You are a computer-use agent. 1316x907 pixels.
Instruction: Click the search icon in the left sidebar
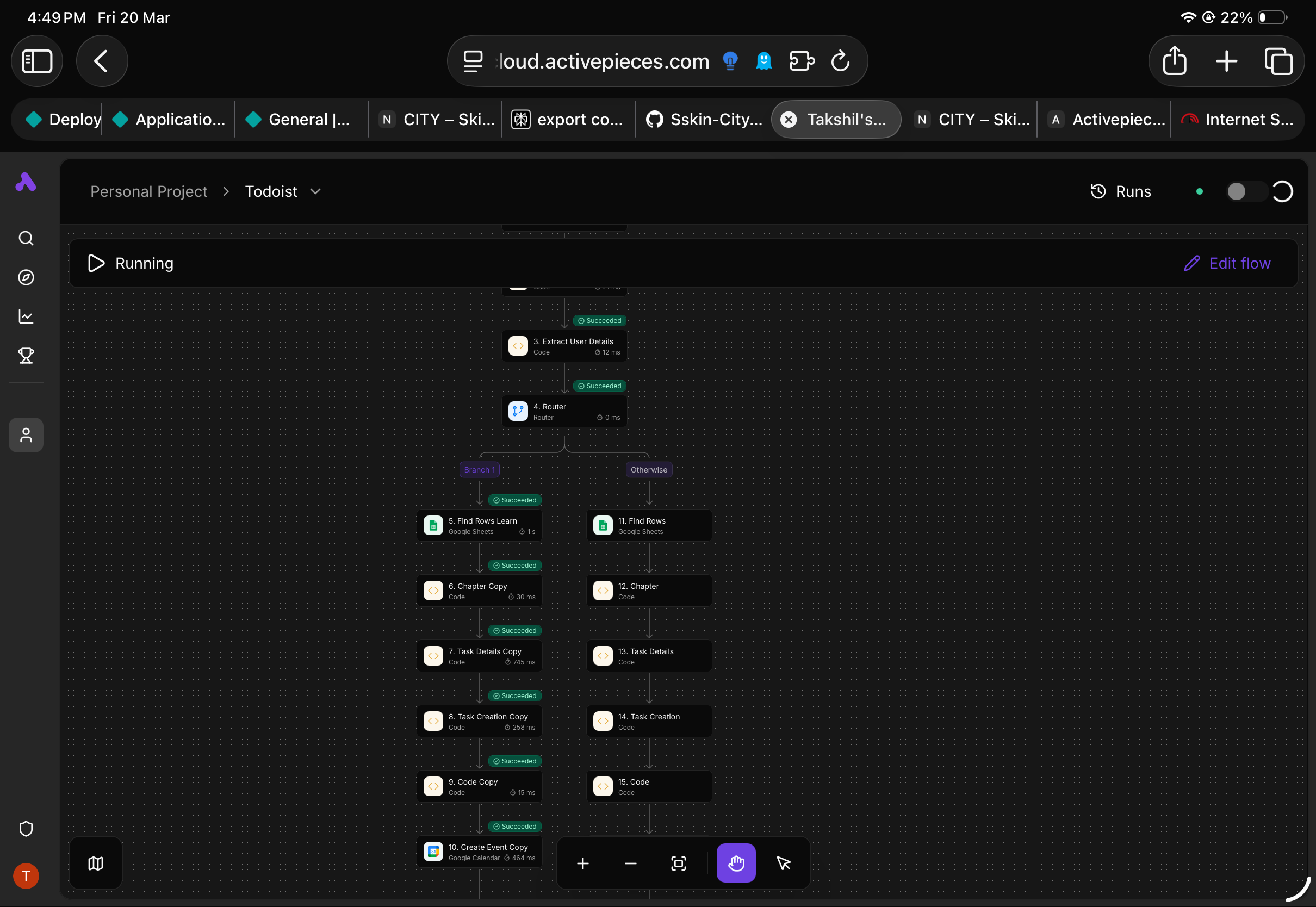tap(26, 238)
